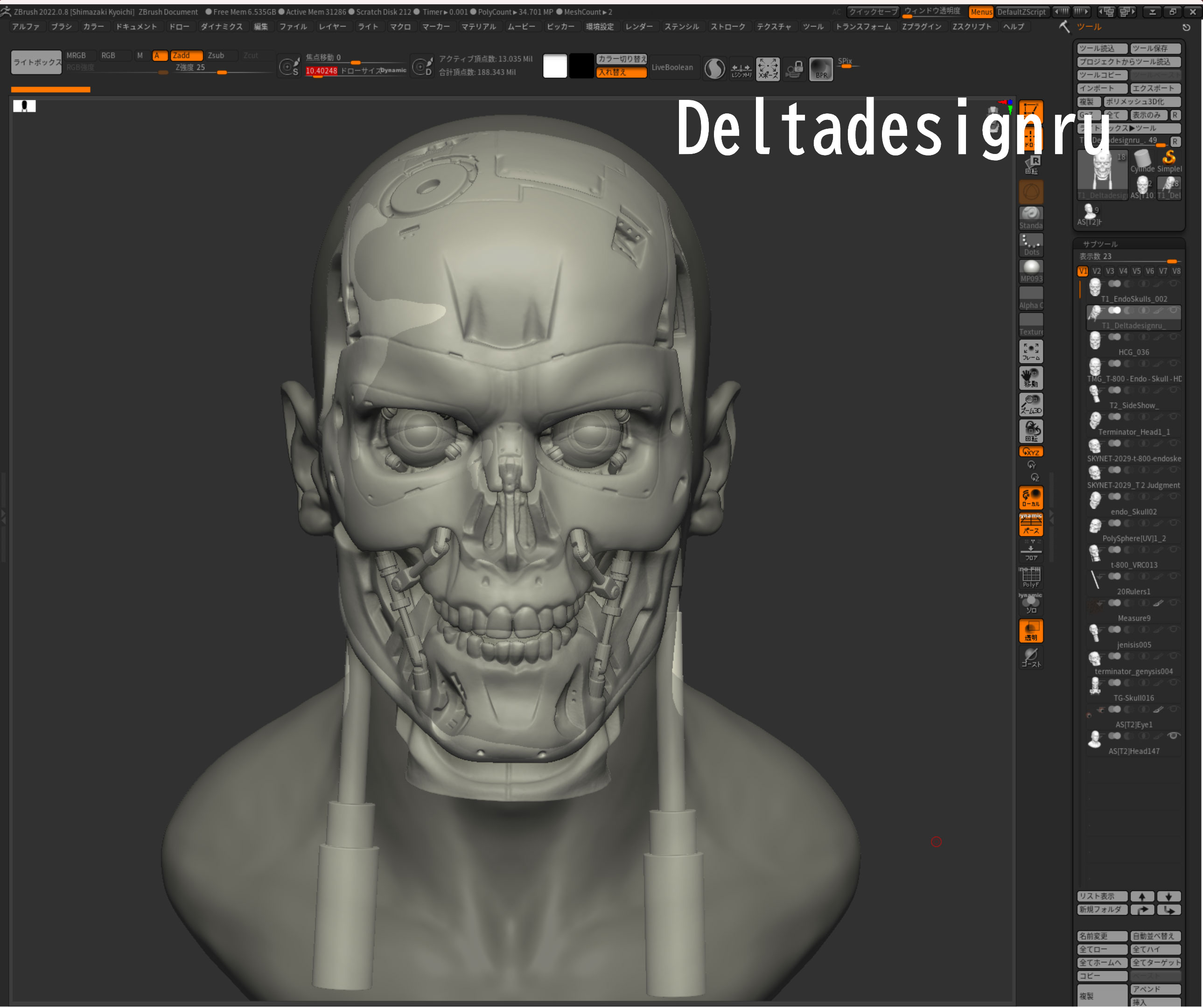The width and height of the screenshot is (1203, 1008).
Task: Toggle the symmetry (シンメトリ) icon
Action: 741,69
